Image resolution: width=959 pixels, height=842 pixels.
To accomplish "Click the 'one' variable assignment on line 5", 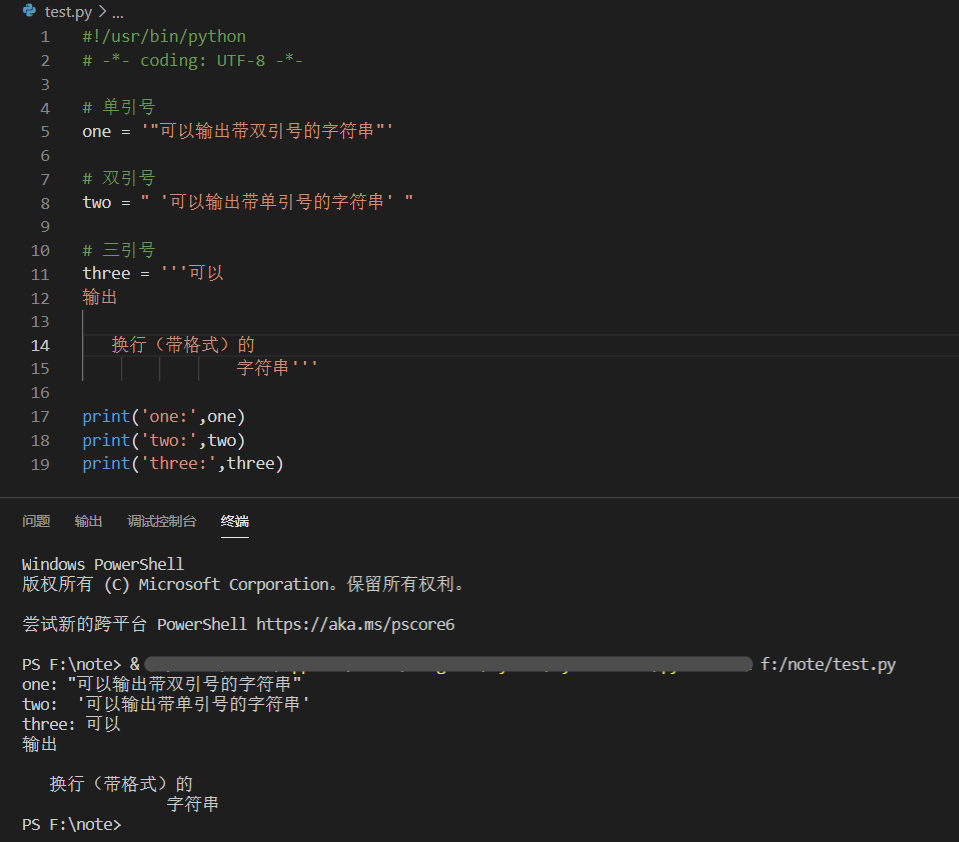I will [96, 132].
